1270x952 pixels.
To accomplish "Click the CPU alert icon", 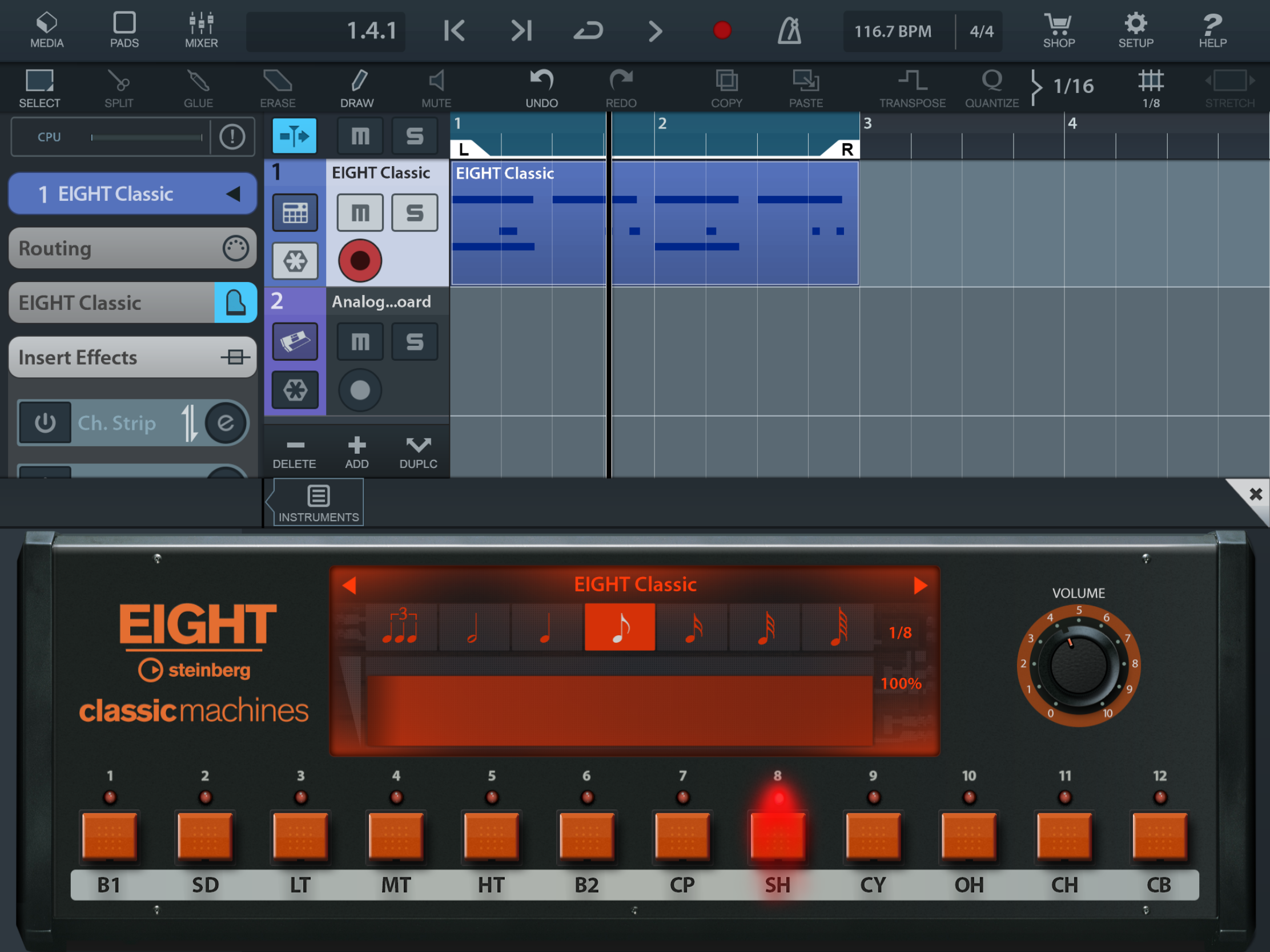I will [232, 136].
